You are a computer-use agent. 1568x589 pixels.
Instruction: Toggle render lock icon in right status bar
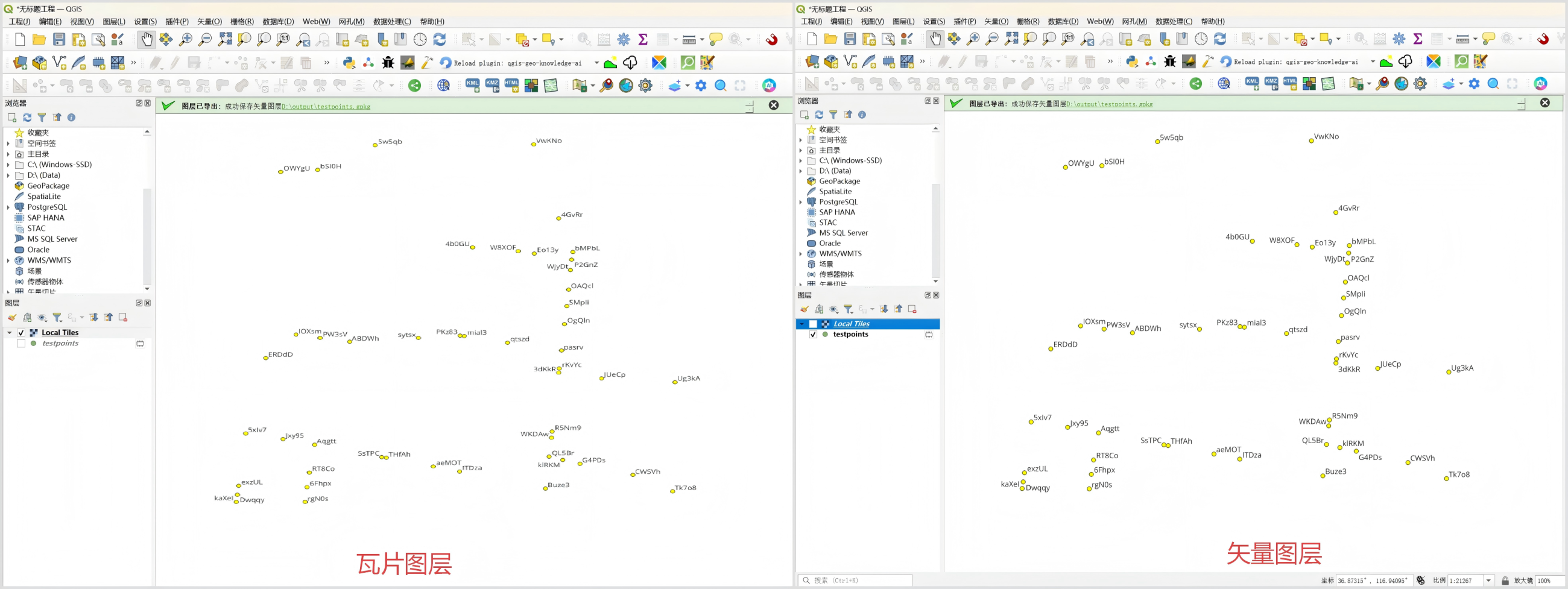point(1505,581)
